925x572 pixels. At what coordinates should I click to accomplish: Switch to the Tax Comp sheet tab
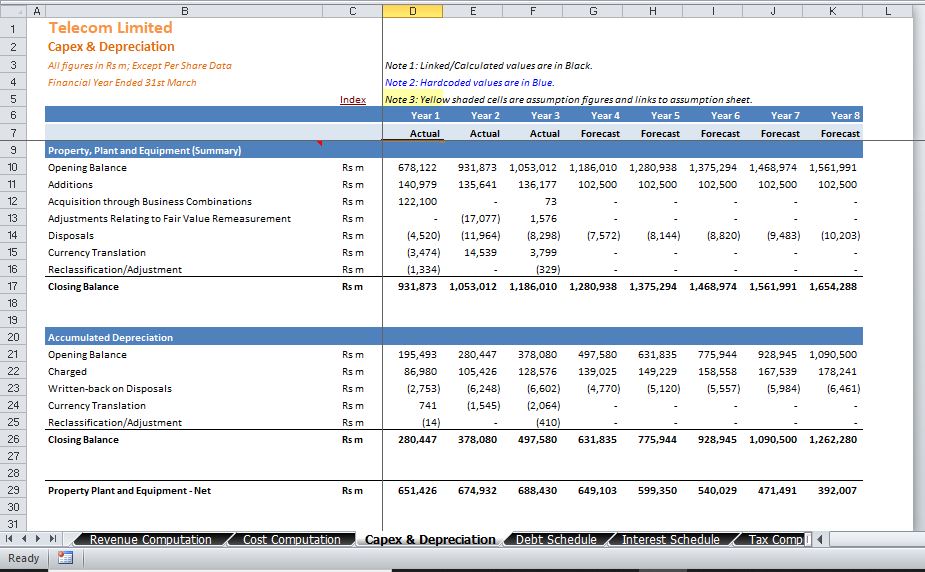click(775, 539)
